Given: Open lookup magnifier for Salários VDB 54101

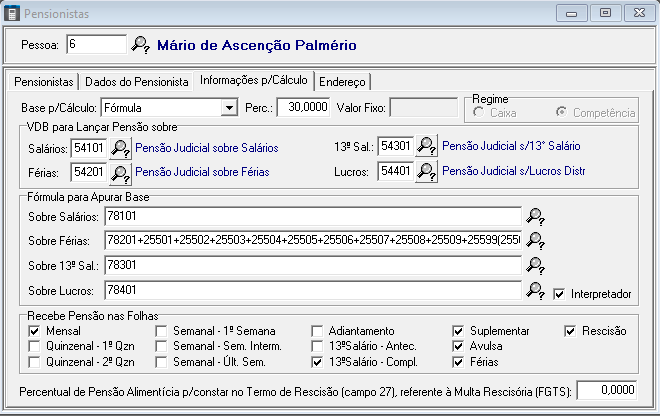Looking at the screenshot, I should point(120,149).
